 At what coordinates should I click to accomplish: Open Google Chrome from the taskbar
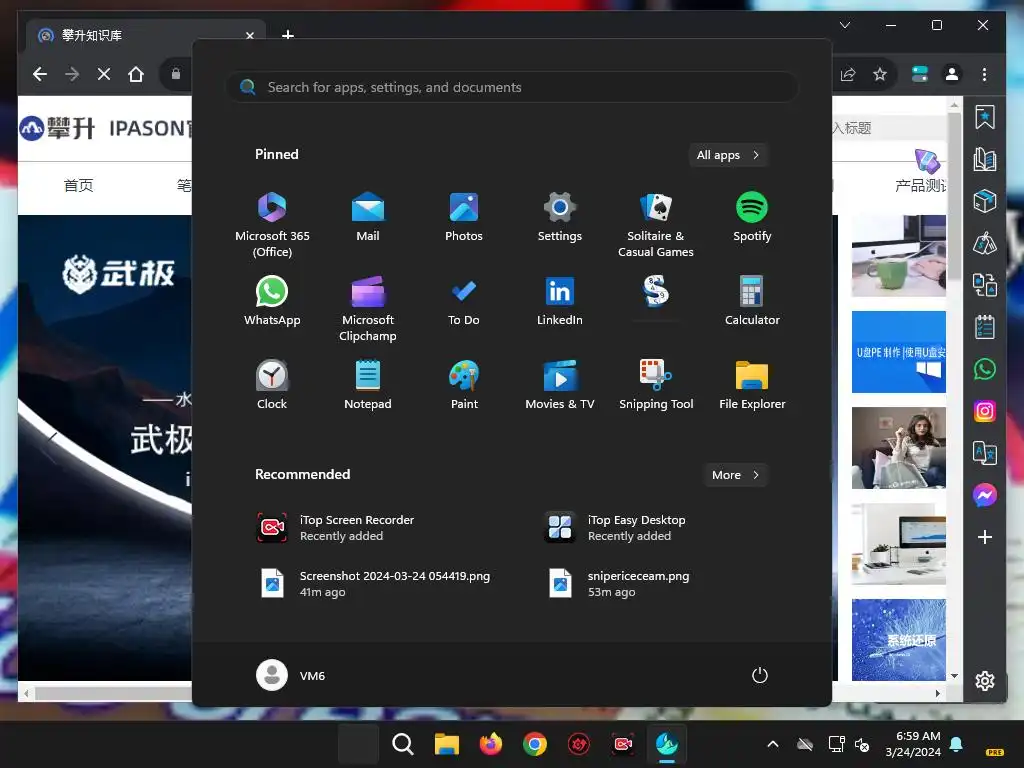[x=534, y=744]
